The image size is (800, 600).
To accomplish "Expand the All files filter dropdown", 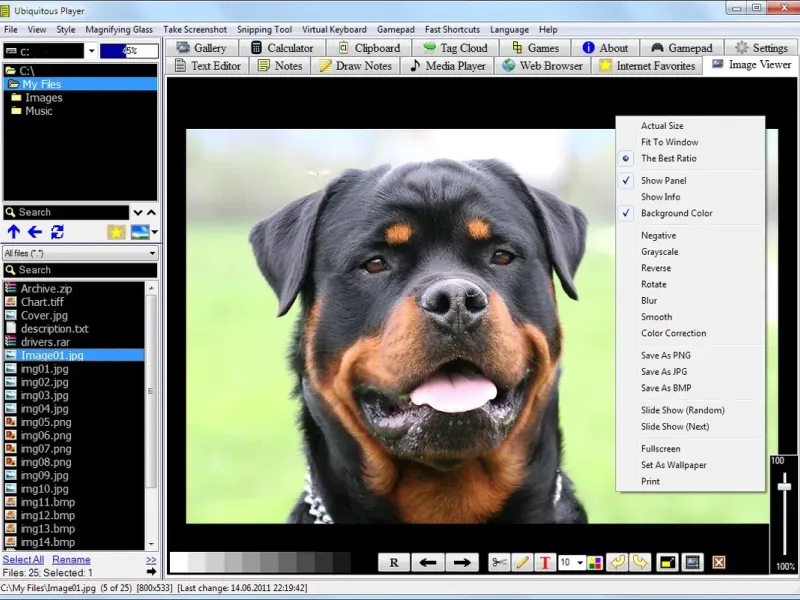I will (x=152, y=253).
